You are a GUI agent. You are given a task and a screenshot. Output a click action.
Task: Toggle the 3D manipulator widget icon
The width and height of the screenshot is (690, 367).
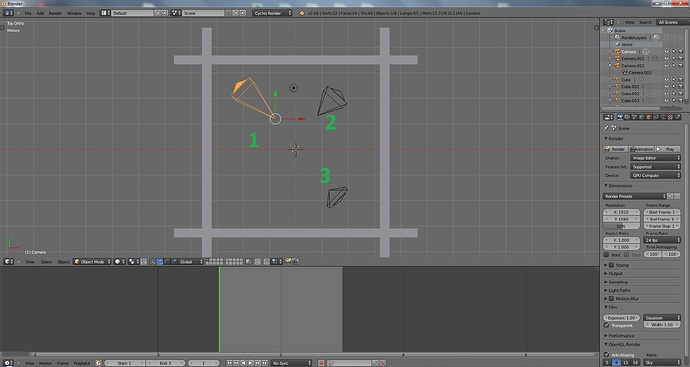[x=152, y=261]
